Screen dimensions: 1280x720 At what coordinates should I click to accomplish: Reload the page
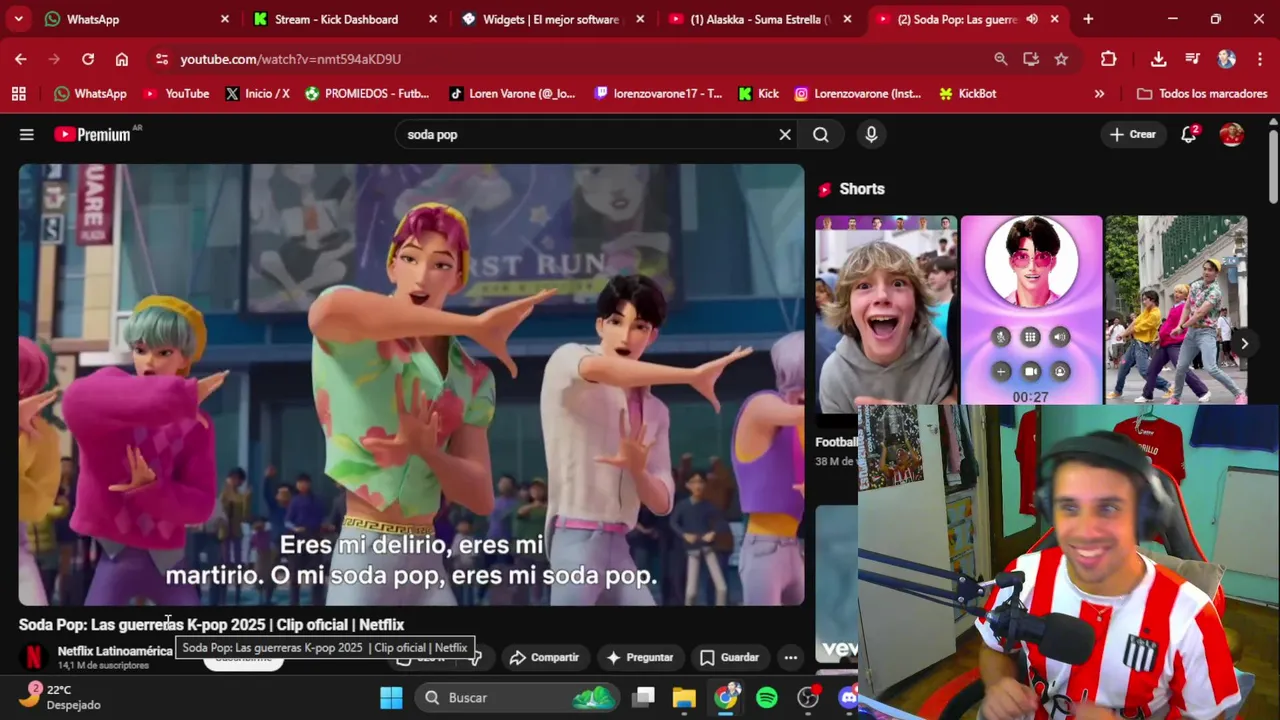coord(88,59)
